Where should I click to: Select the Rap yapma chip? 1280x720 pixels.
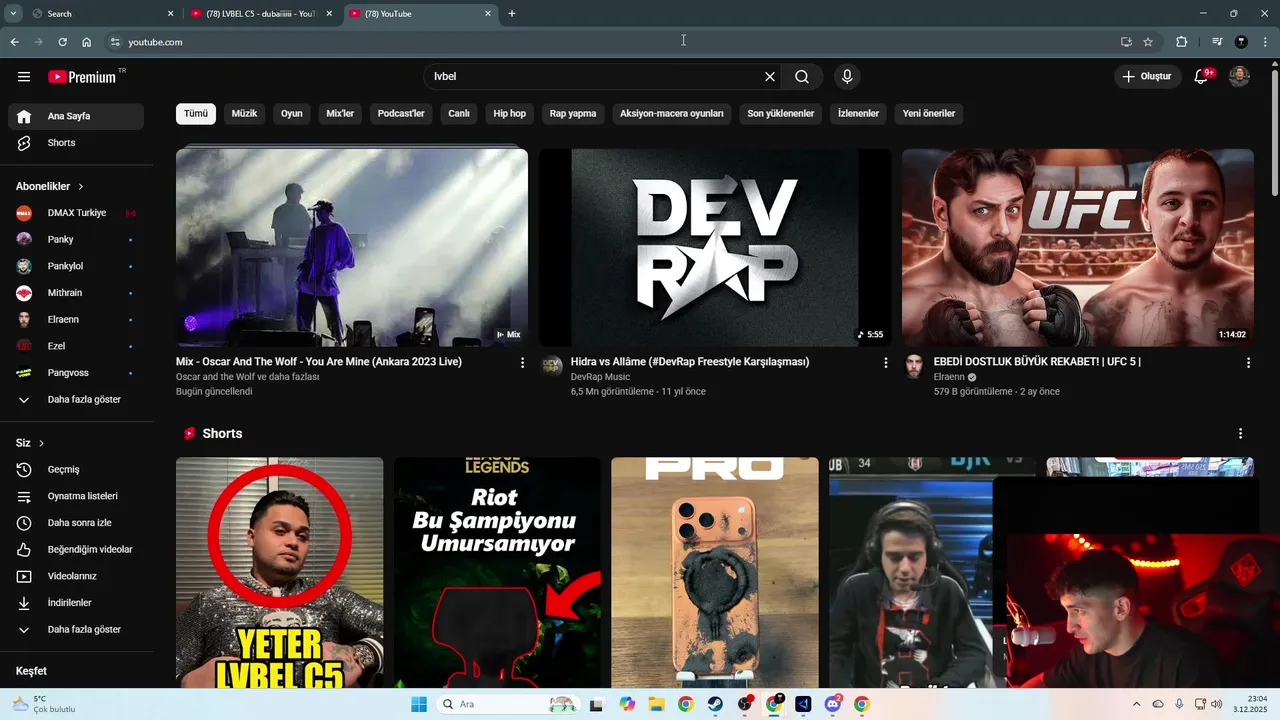pyautogui.click(x=573, y=113)
